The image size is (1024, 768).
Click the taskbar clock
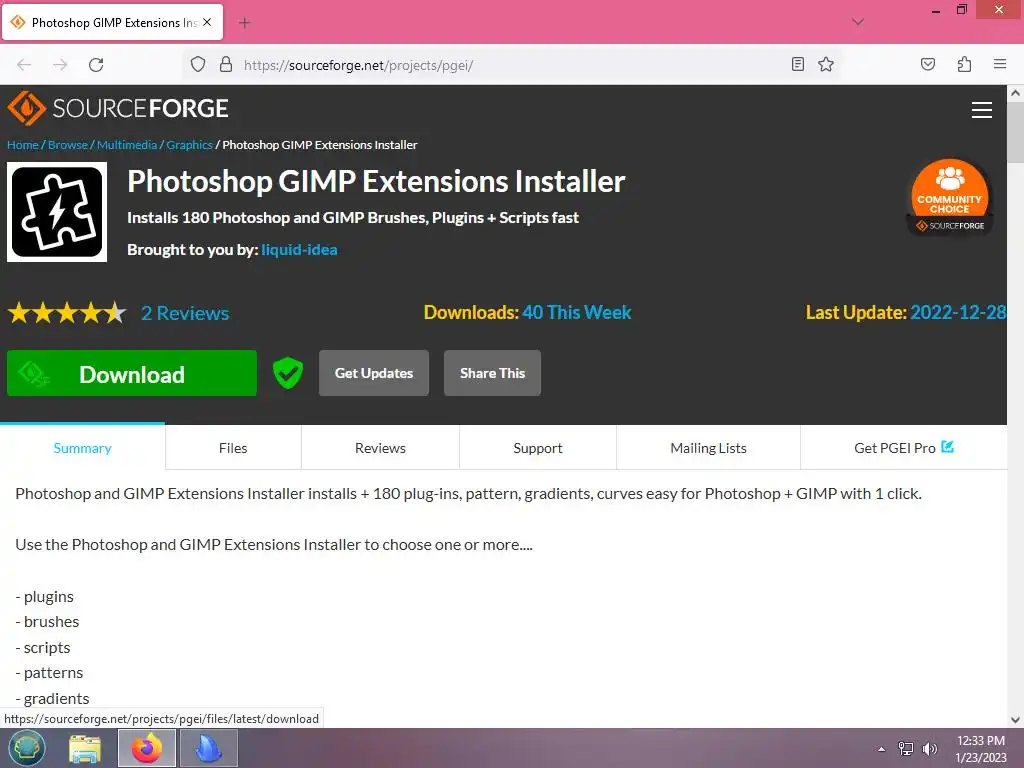tap(981, 749)
